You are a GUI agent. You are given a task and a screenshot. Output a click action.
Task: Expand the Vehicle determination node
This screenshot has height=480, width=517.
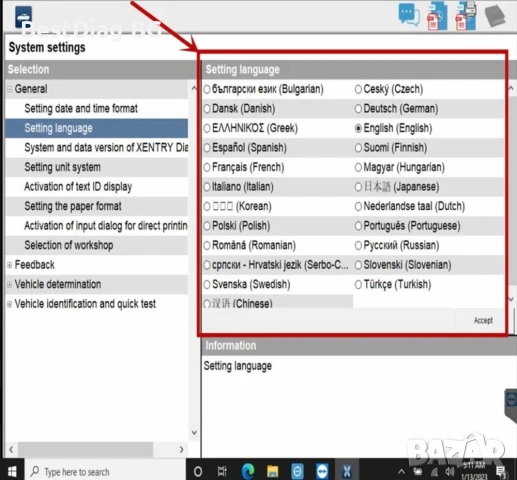(x=10, y=285)
